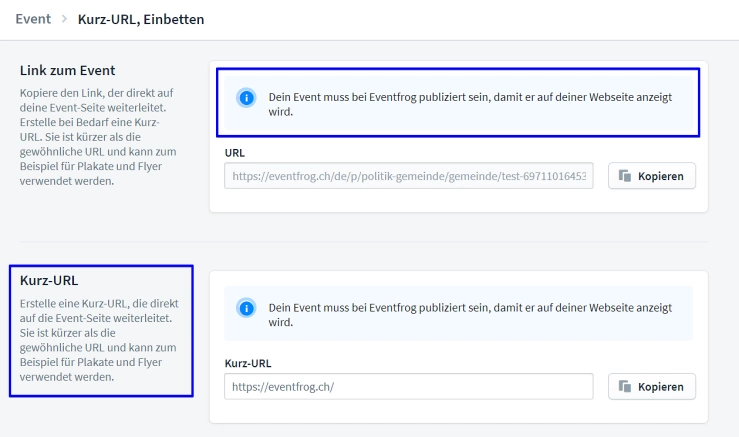The height and width of the screenshot is (437, 739).
Task: Click the description text under 'Link zum Event'
Action: pos(98,137)
